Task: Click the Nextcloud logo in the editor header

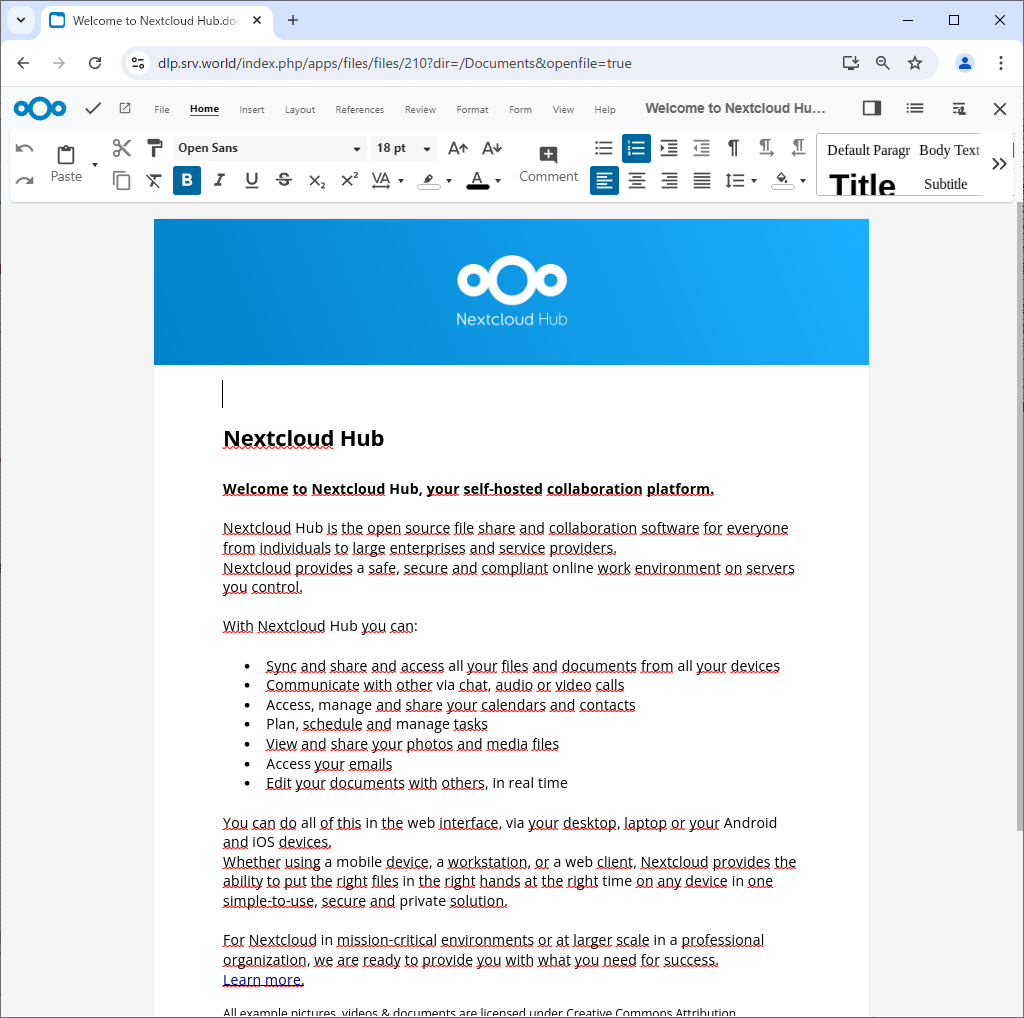Action: [40, 108]
